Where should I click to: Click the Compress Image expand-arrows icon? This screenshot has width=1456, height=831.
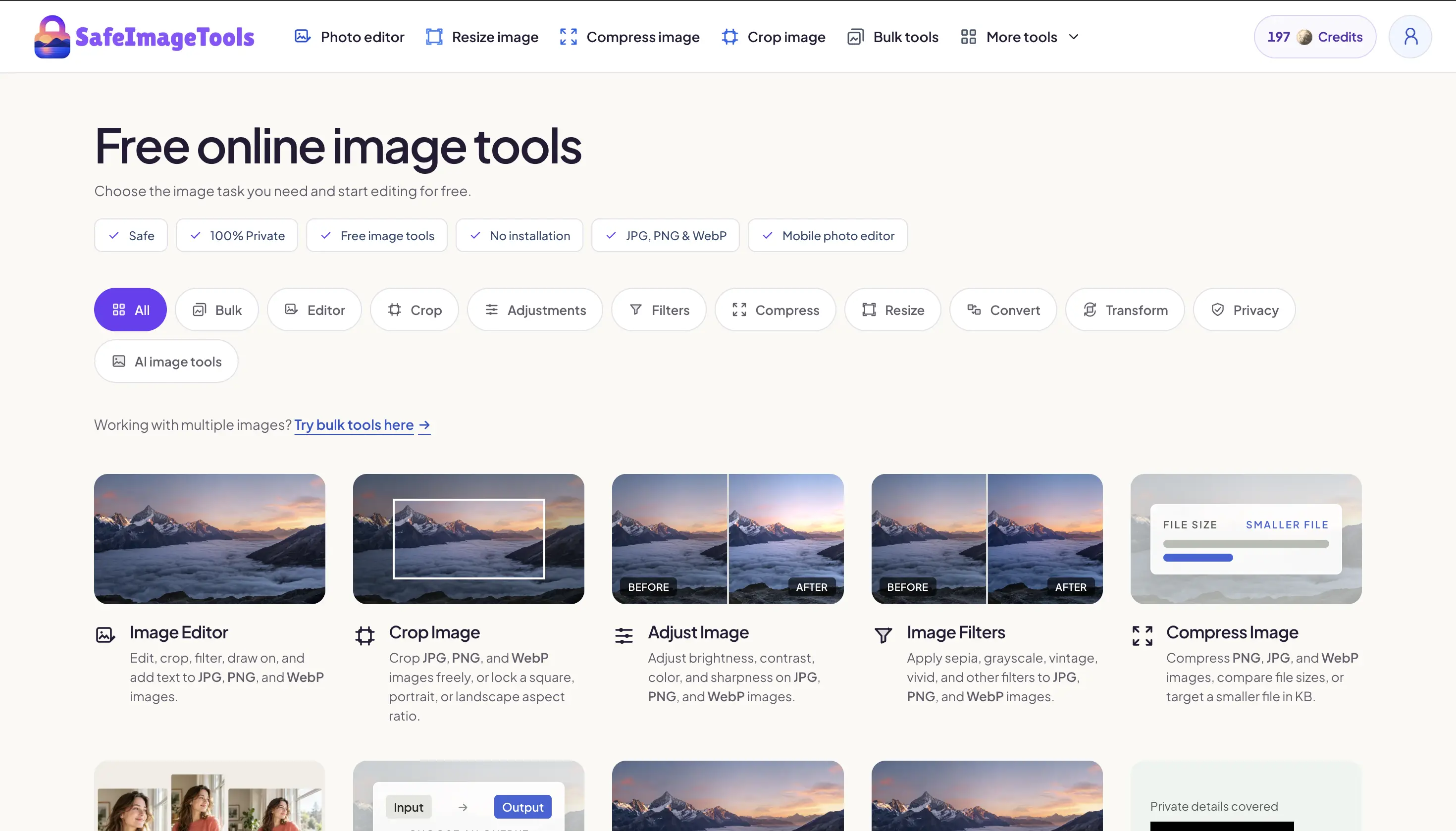[1142, 635]
